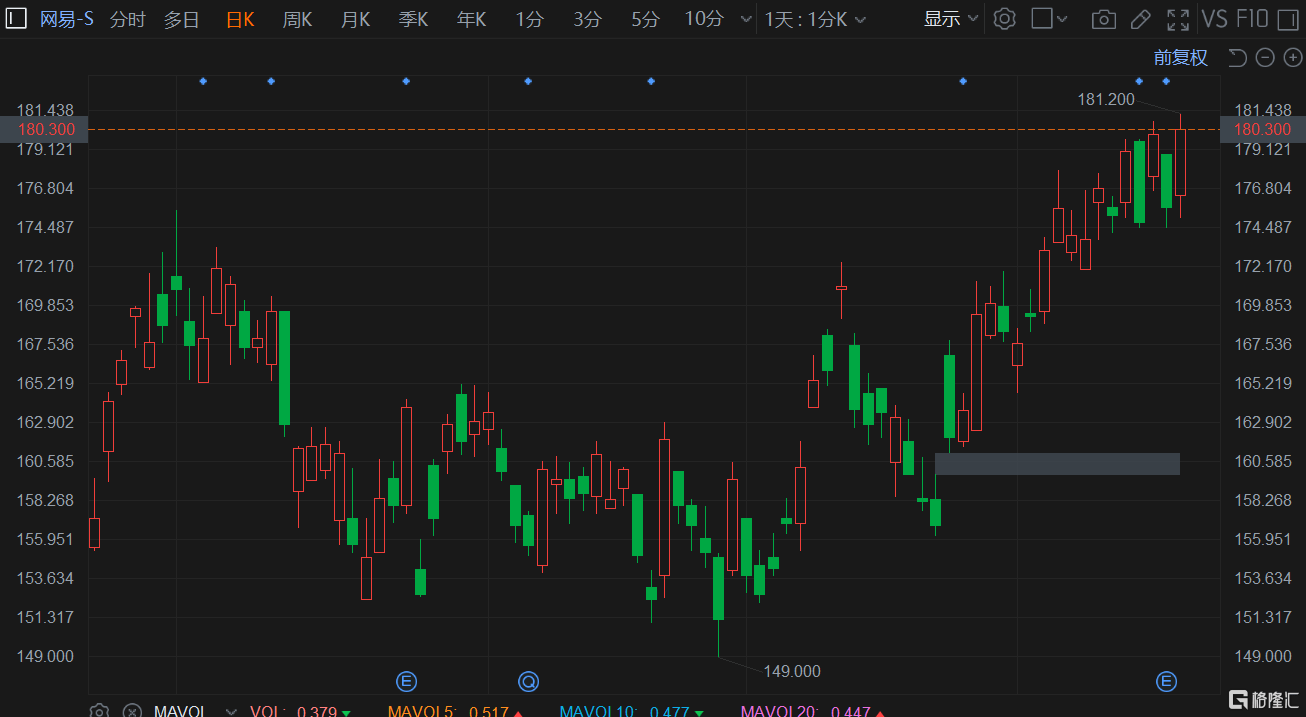Zoom out the chart with minus icon
The image size is (1306, 717).
1265,58
